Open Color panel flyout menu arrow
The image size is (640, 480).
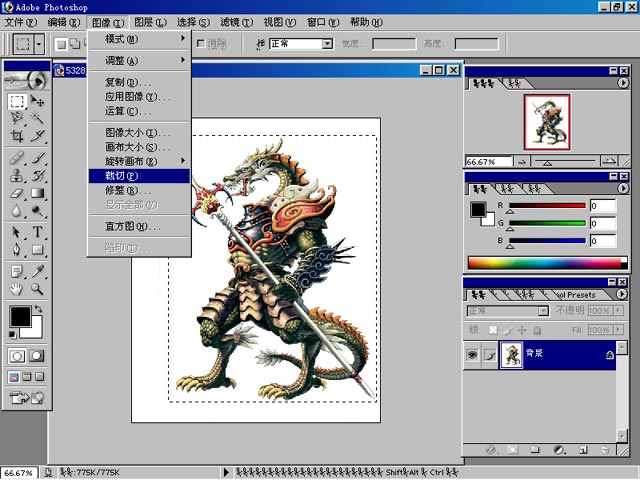pos(622,188)
